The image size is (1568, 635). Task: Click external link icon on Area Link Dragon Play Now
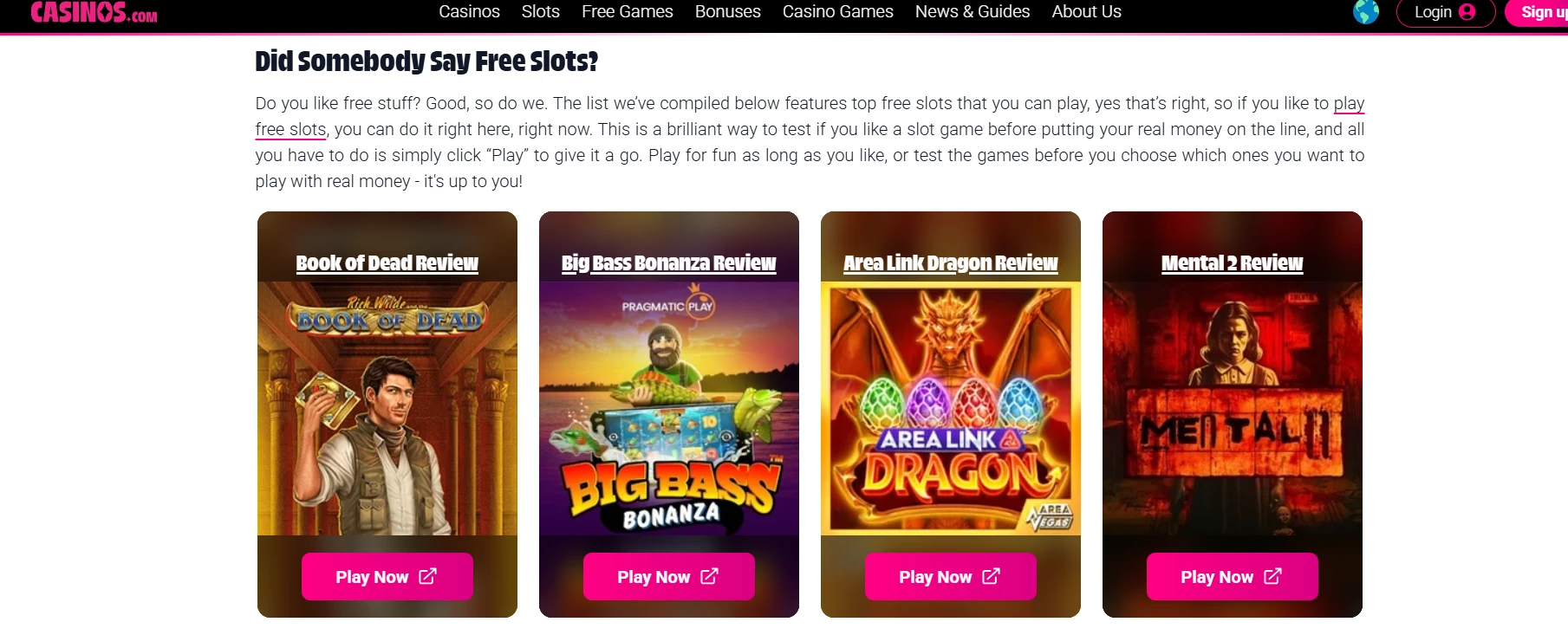coord(991,576)
